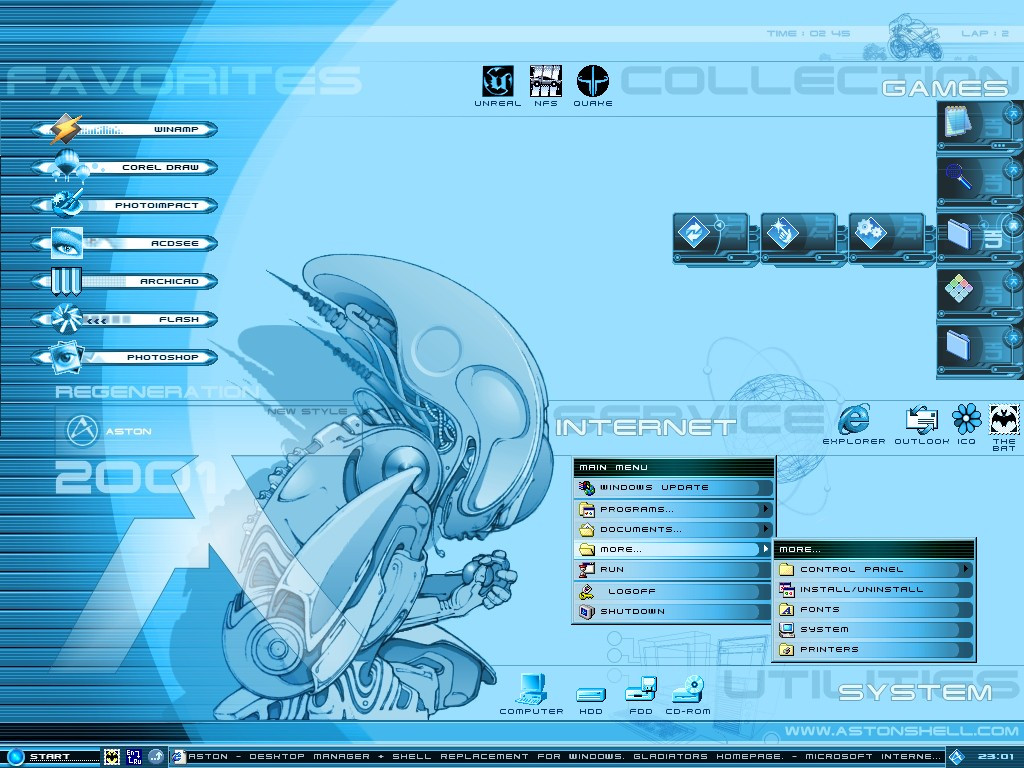This screenshot has height=768, width=1024.
Task: Open Corel Draw from Favorites
Action: pos(125,167)
